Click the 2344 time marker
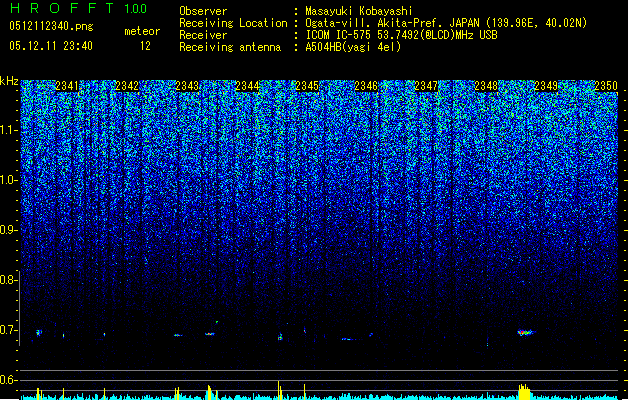629x400 pixels. [247, 85]
